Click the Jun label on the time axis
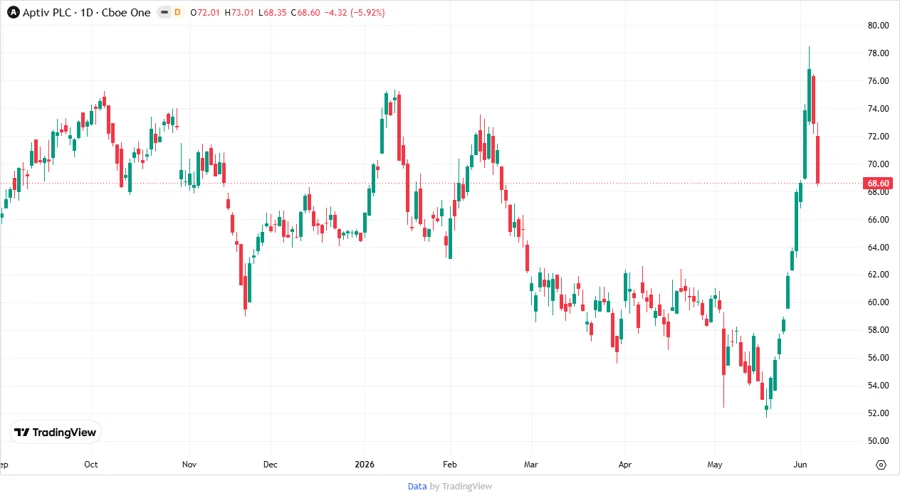Viewport: 900px width, 498px height. coord(800,464)
